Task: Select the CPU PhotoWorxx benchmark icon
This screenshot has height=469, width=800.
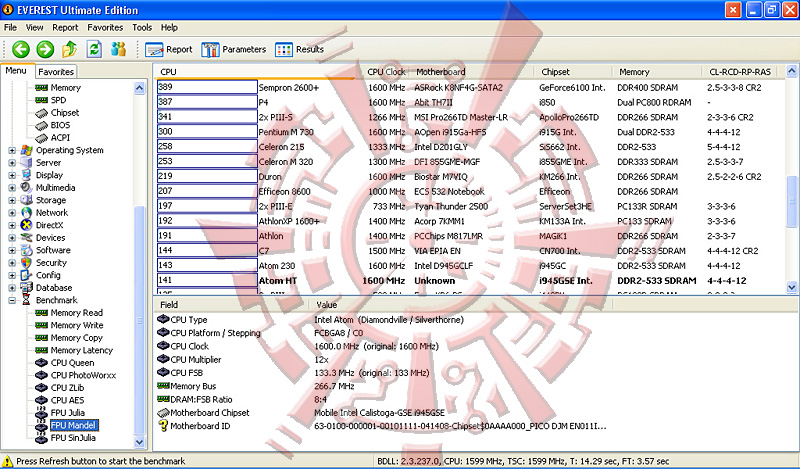Action: 41,376
